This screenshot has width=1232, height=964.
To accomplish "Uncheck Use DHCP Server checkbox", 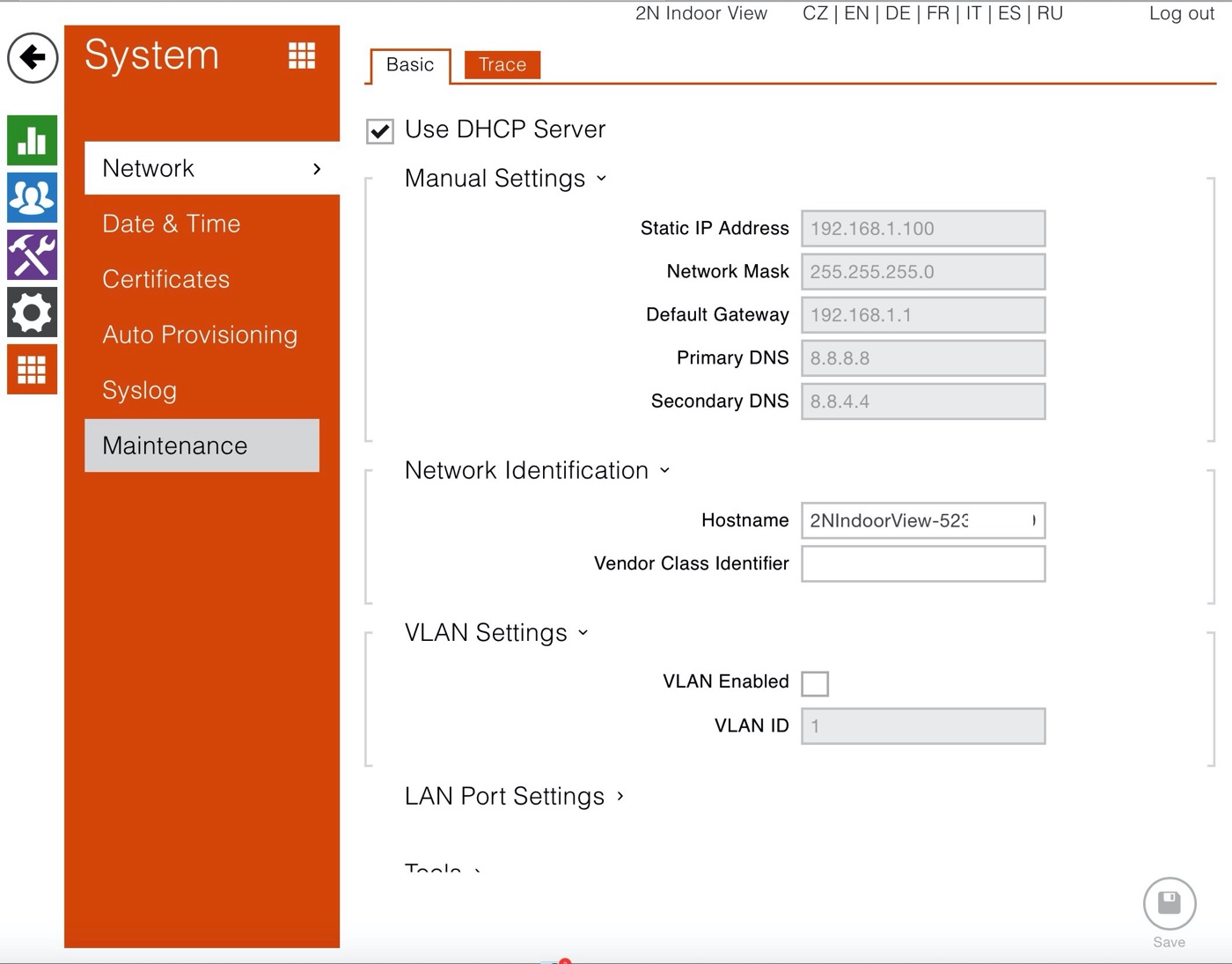I will [x=380, y=131].
